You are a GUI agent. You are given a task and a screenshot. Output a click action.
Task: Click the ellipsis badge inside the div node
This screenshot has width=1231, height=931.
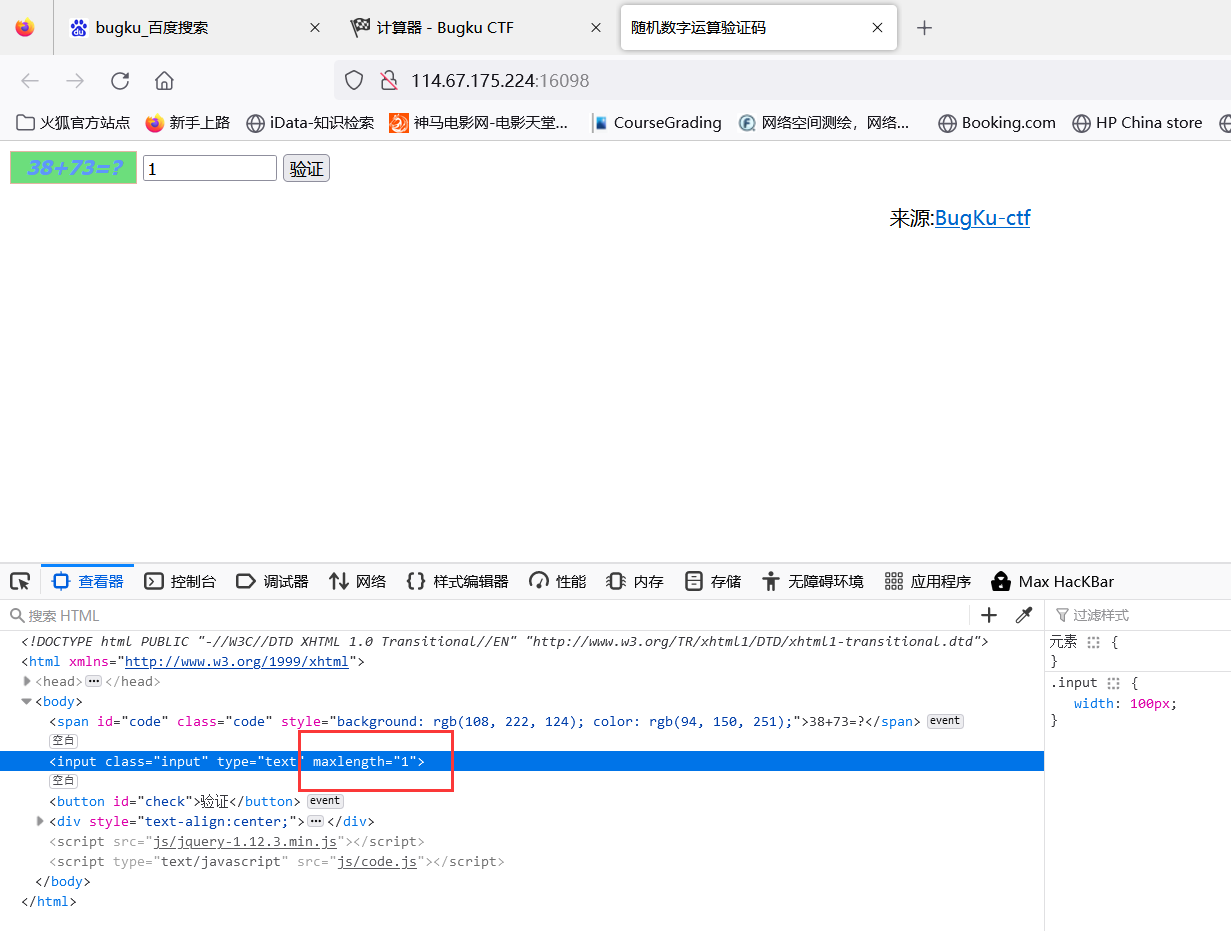tap(315, 821)
